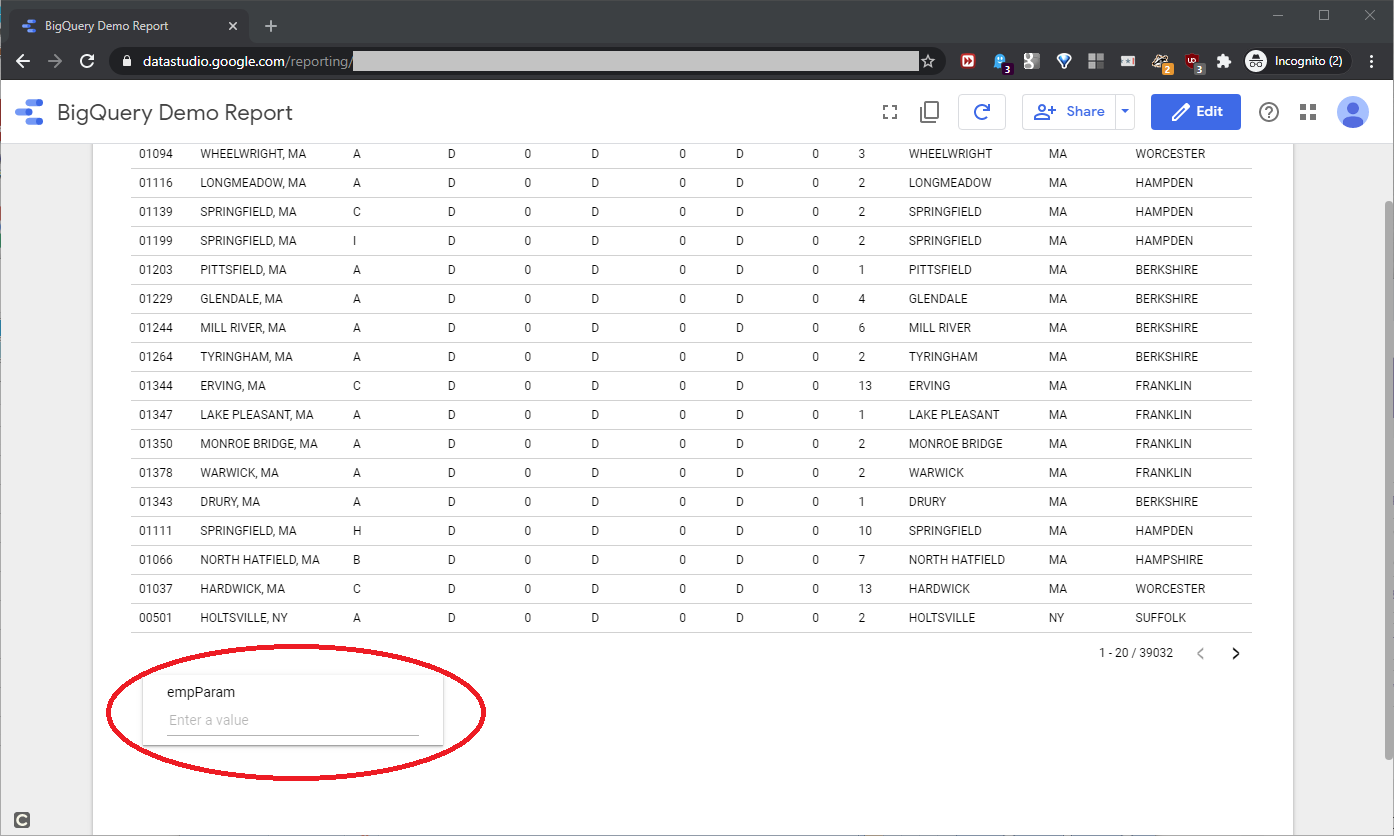Go to previous page of table
1394x836 pixels.
pyautogui.click(x=1201, y=653)
